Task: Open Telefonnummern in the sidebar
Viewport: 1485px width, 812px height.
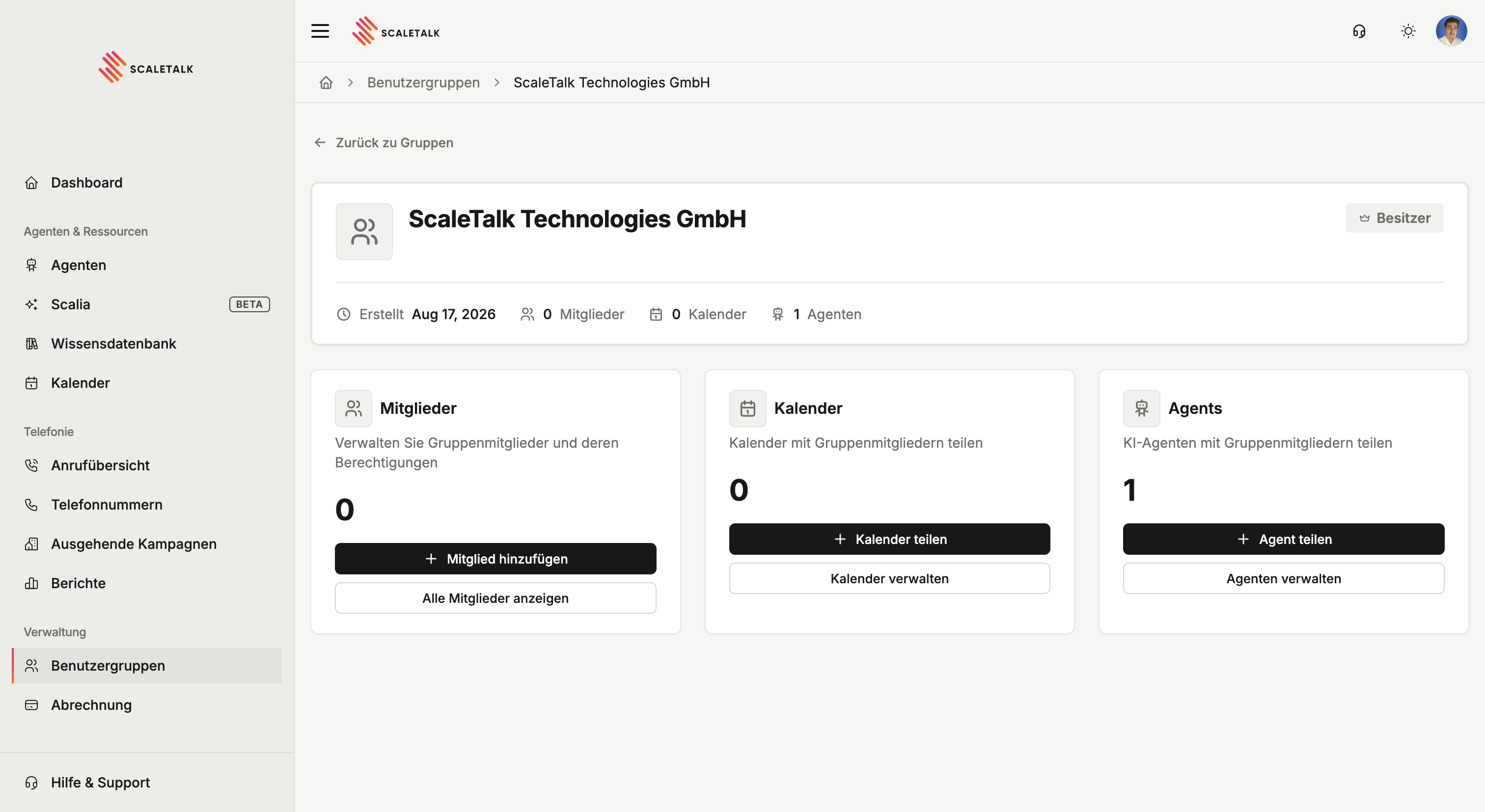Action: (x=146, y=504)
